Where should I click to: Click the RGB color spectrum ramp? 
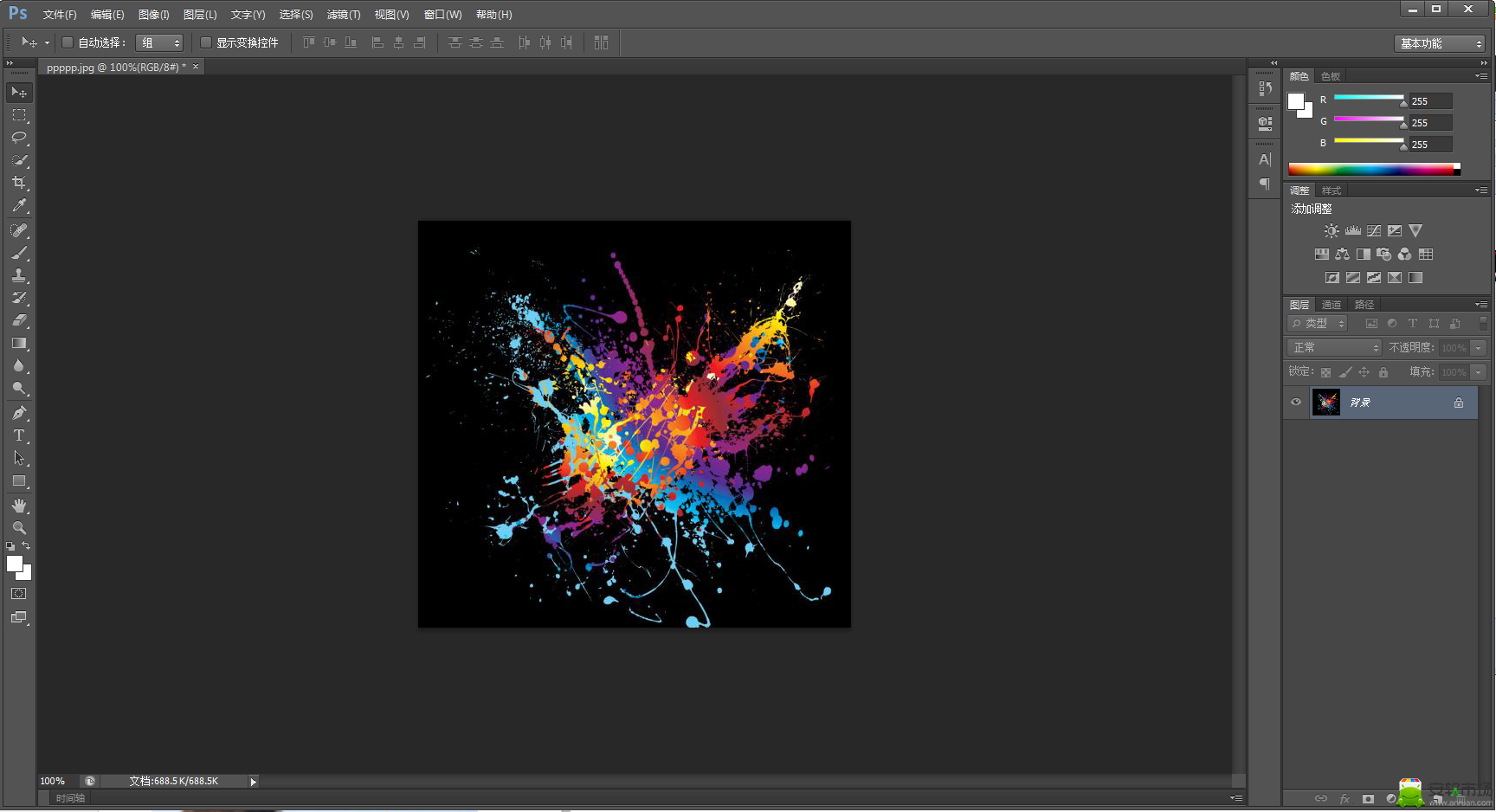(1374, 170)
